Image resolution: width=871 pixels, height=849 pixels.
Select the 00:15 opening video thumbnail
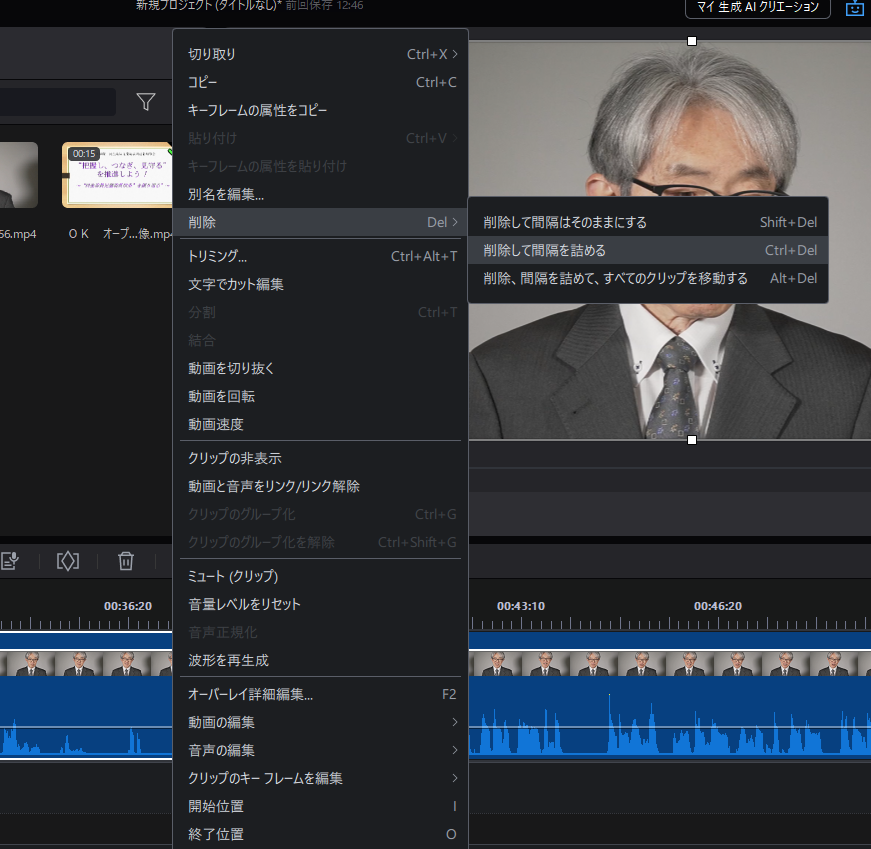pyautogui.click(x=118, y=174)
